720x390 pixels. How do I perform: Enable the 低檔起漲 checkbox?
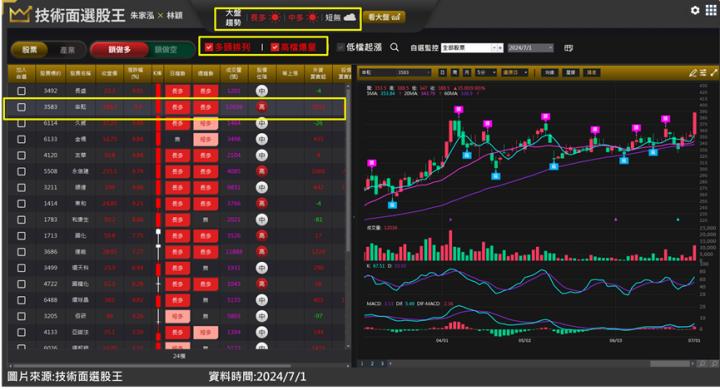pos(340,47)
